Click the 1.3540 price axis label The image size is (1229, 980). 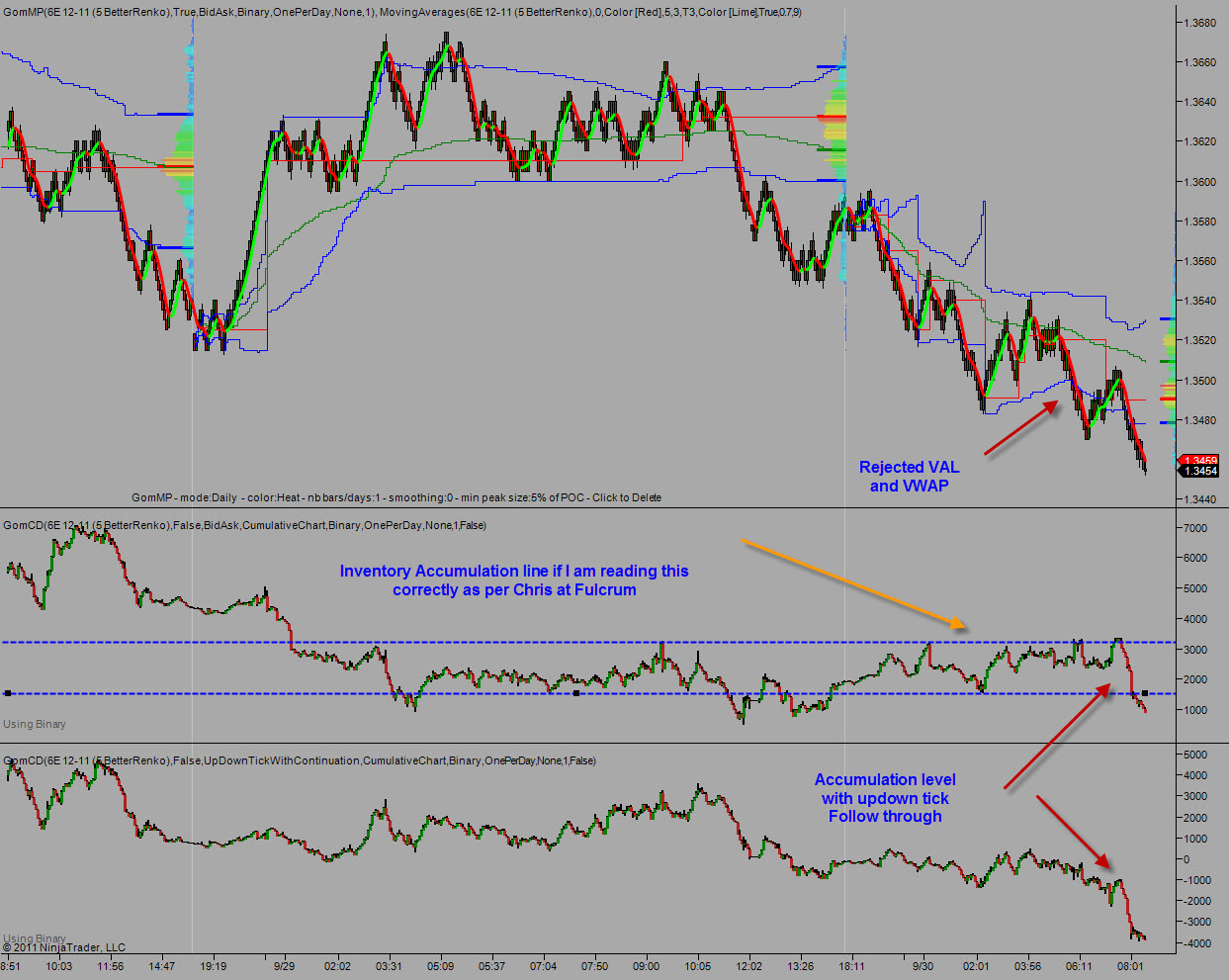[x=1199, y=301]
